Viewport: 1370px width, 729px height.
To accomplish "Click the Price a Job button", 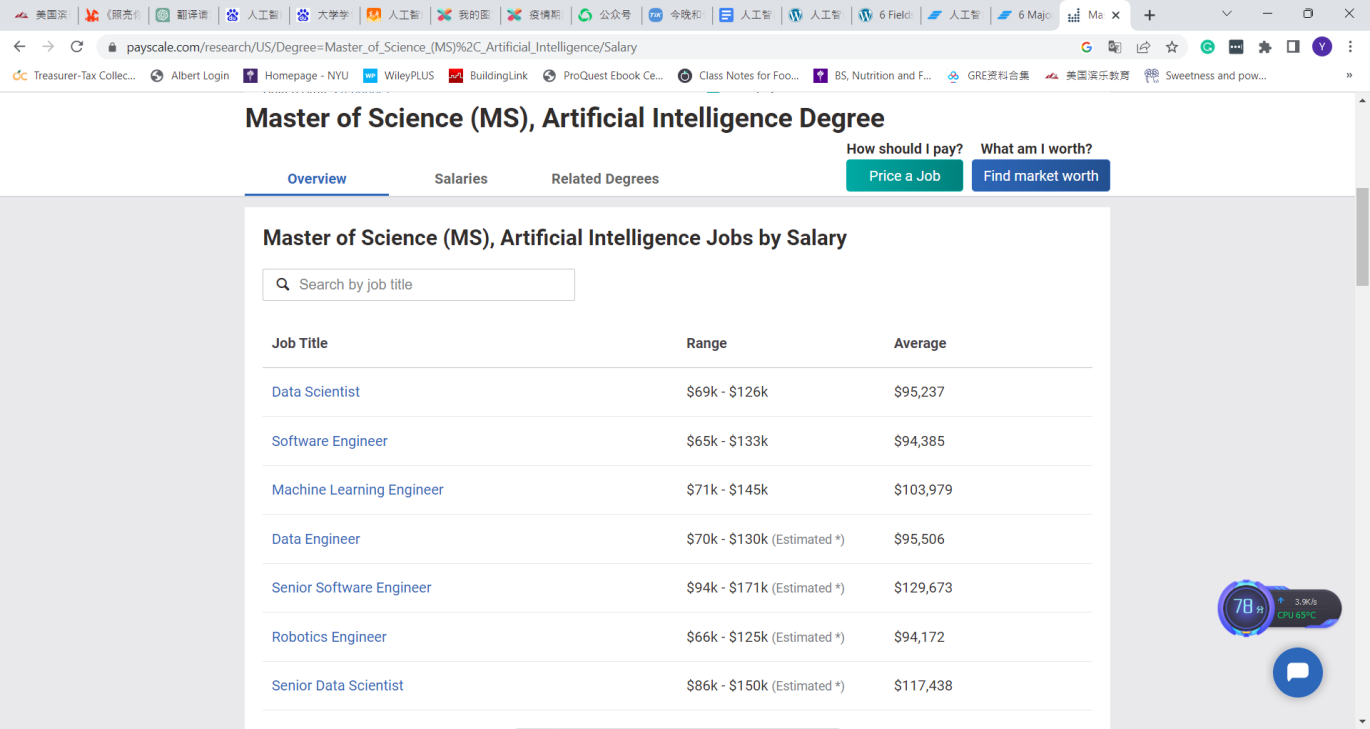I will point(904,176).
